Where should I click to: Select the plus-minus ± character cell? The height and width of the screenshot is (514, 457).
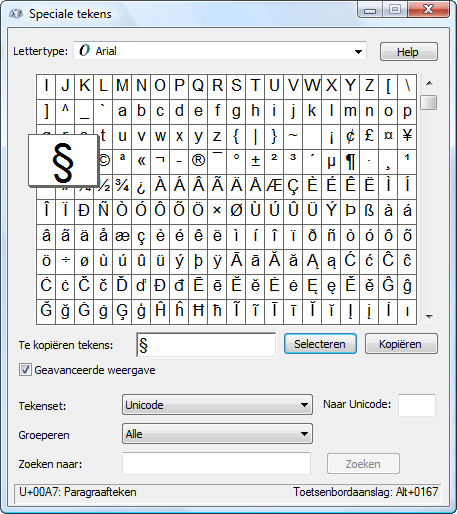255,162
